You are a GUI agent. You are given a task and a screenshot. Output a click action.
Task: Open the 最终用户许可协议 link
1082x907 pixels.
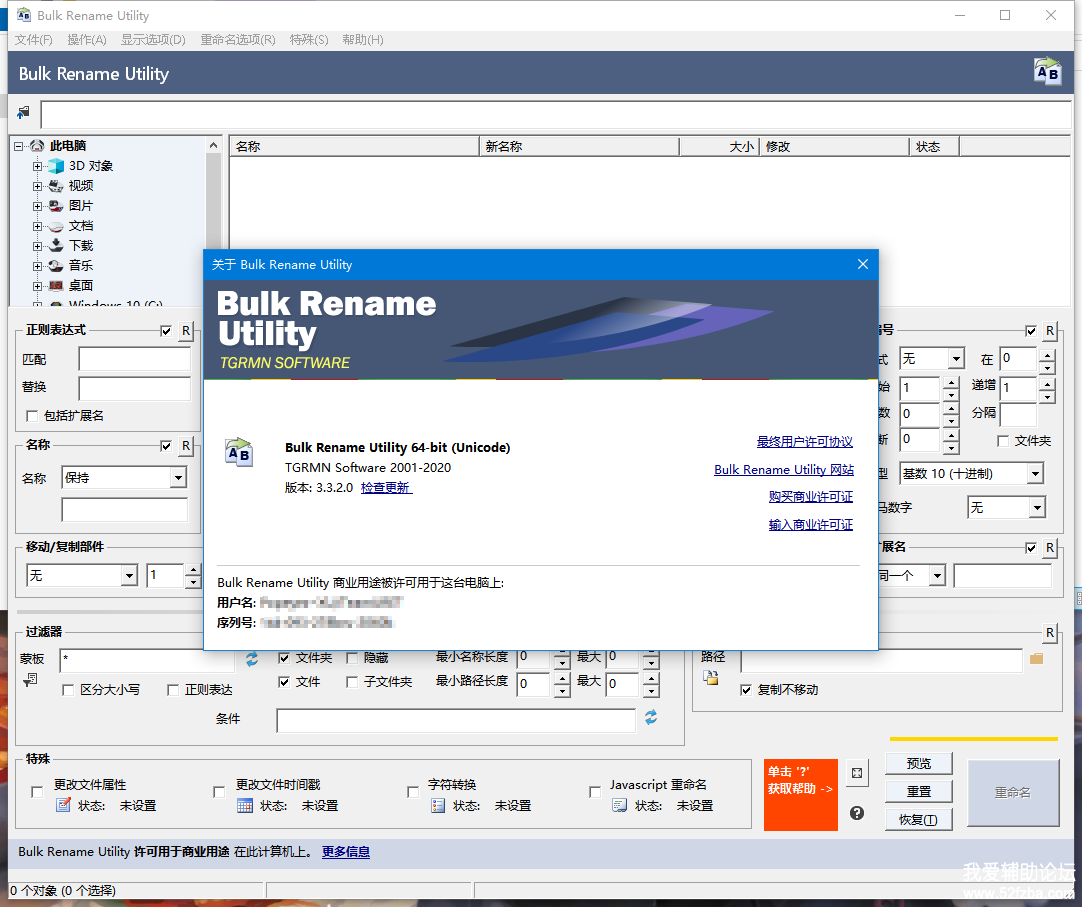click(x=805, y=442)
